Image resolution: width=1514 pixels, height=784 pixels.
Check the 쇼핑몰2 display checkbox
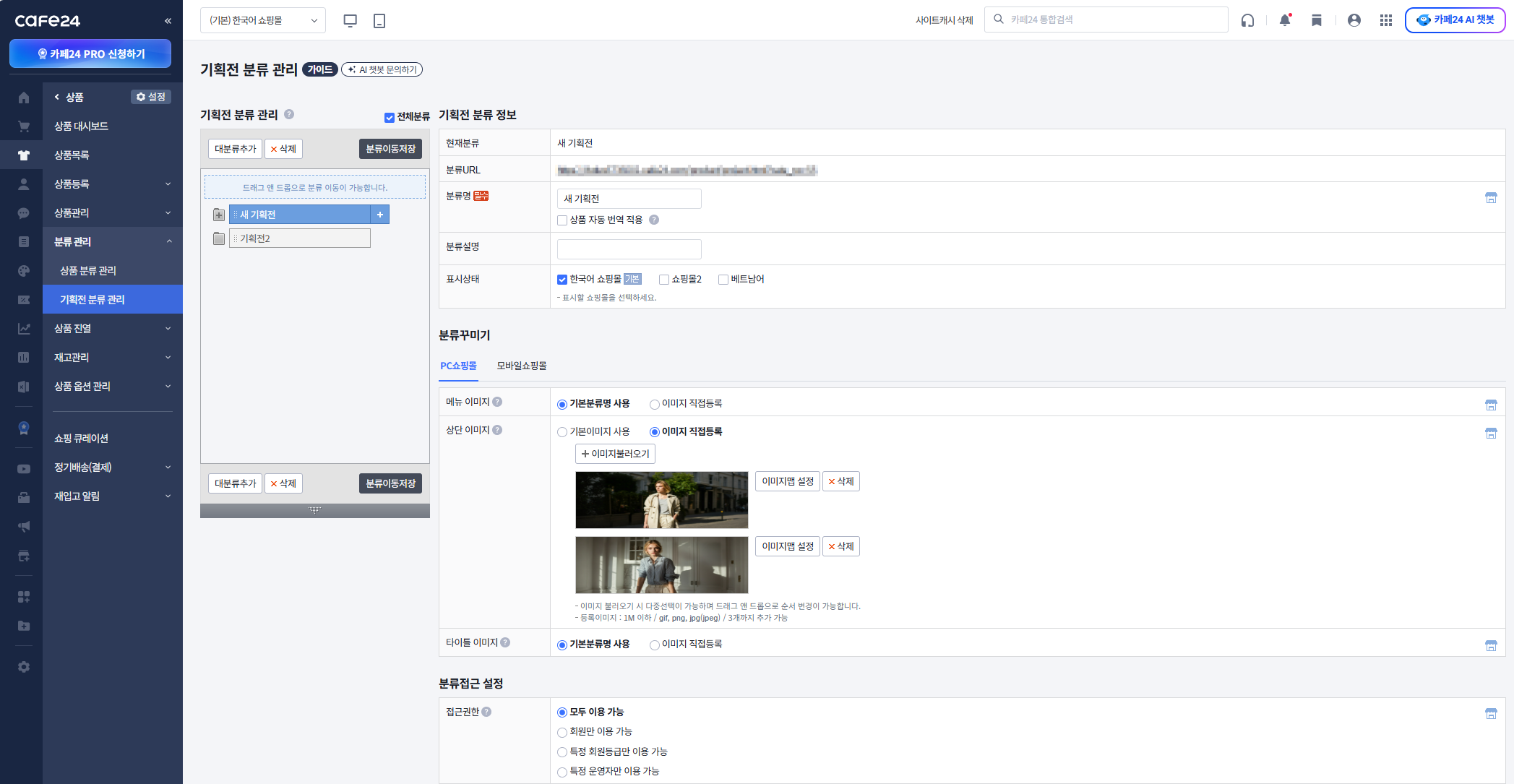[663, 280]
